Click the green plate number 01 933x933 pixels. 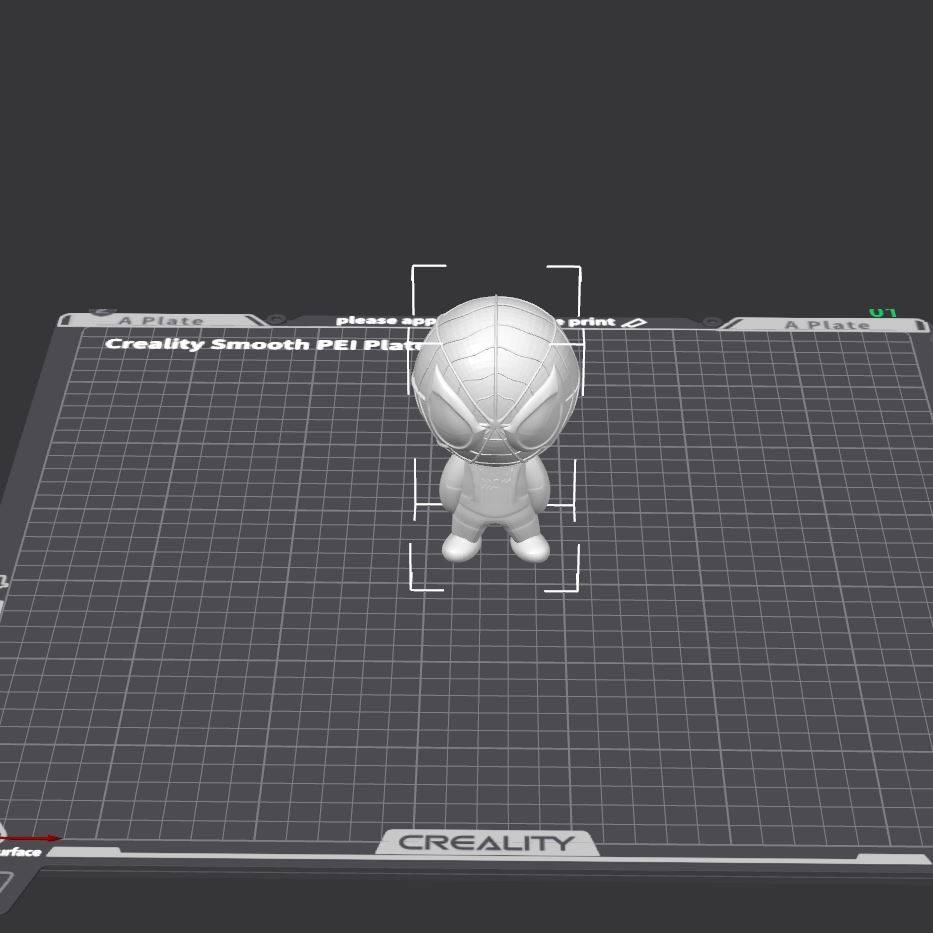coord(882,312)
